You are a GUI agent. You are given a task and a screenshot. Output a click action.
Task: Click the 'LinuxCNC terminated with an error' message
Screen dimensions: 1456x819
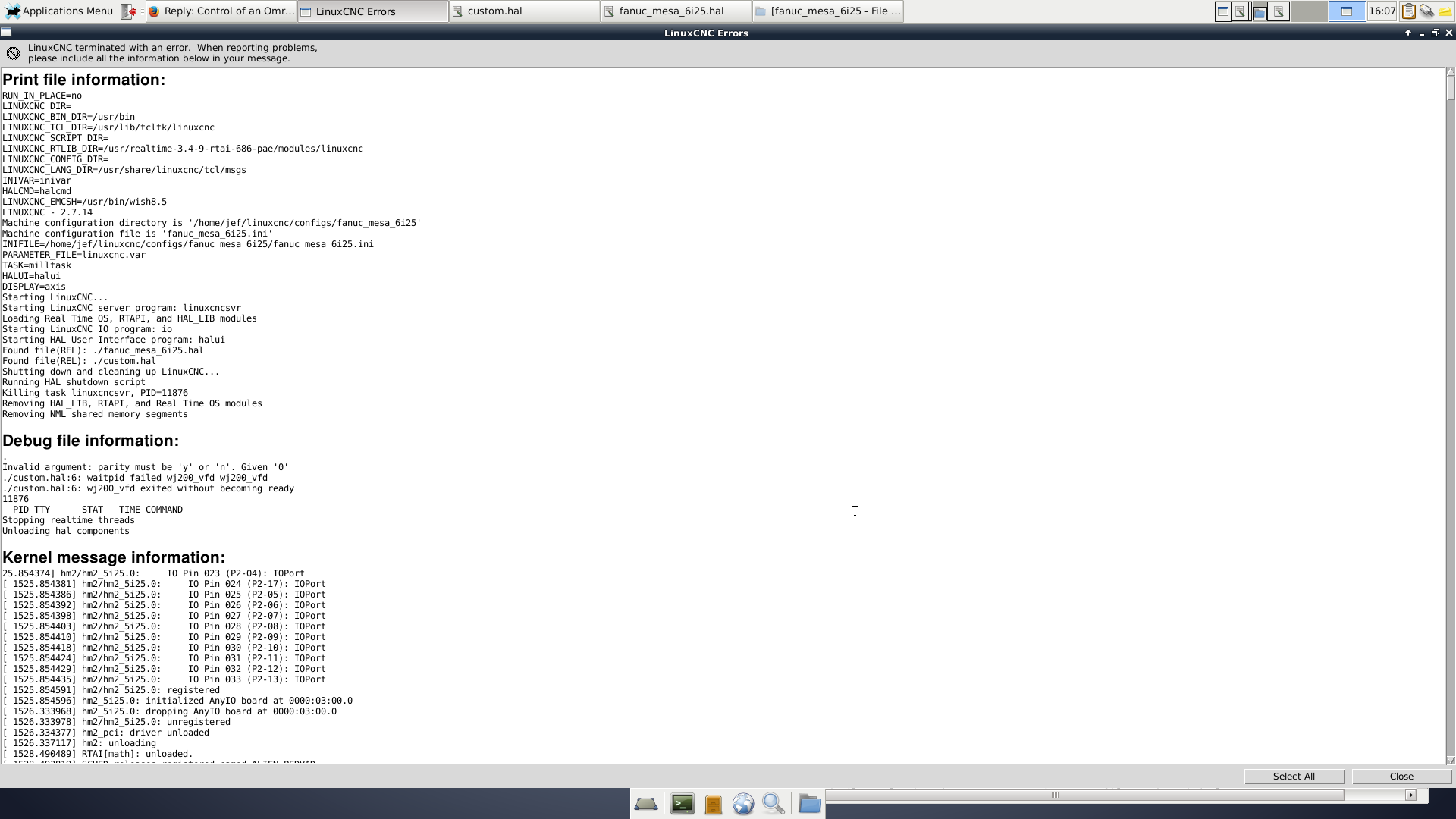coord(173,52)
